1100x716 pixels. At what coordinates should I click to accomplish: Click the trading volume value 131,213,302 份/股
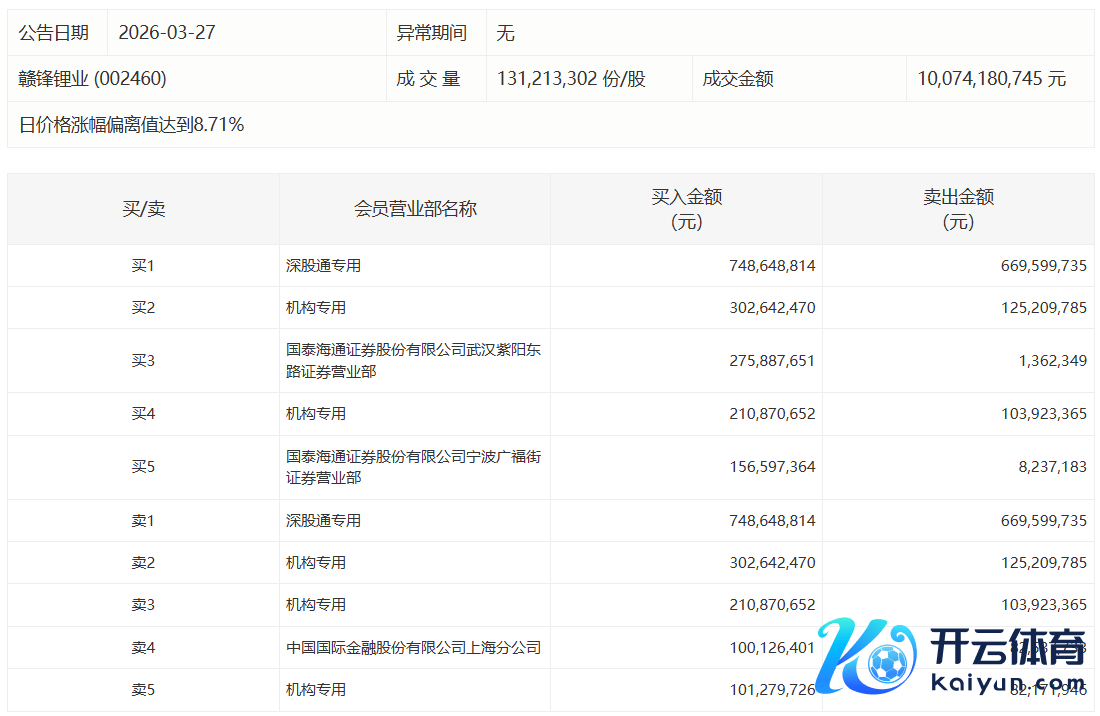pyautogui.click(x=571, y=79)
